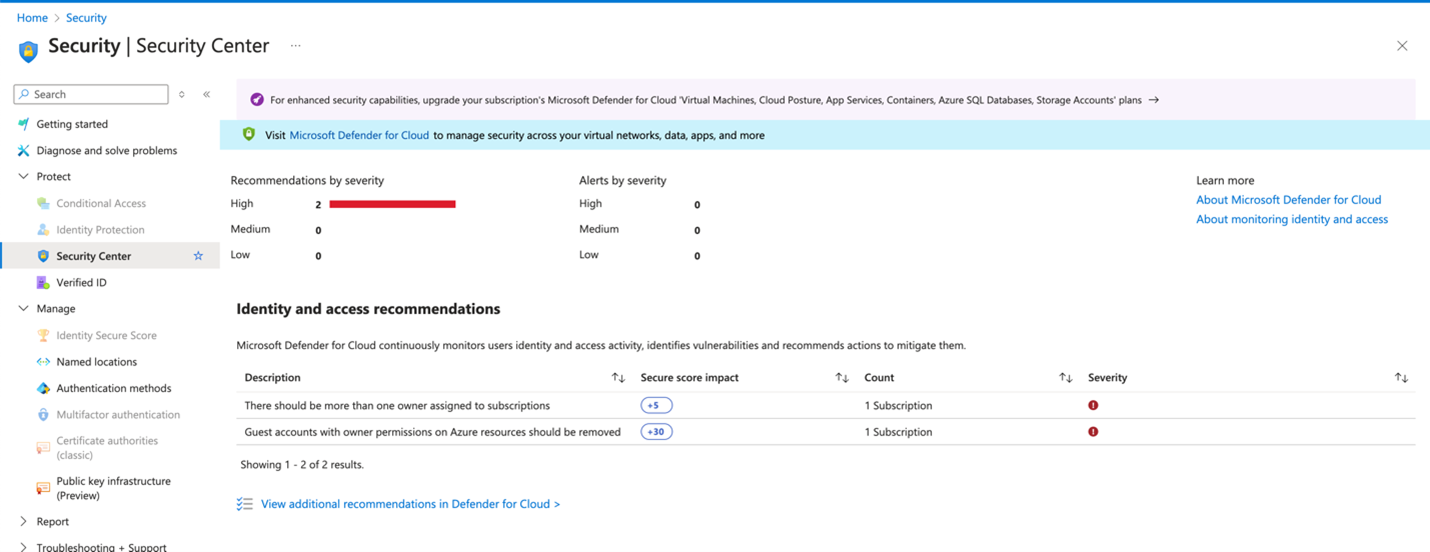
Task: Click the Verified ID icon
Action: click(x=43, y=283)
